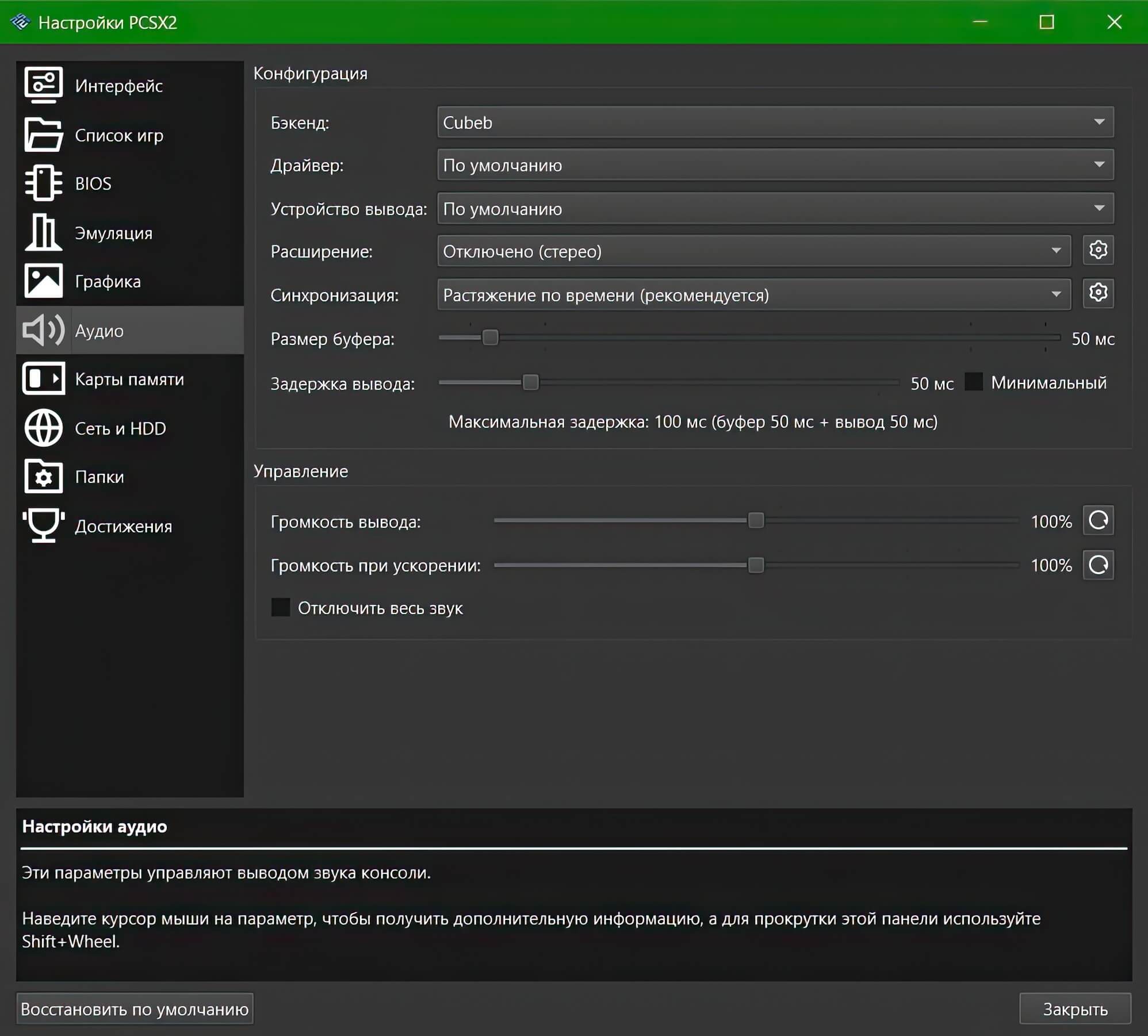Viewport: 1148px width, 1036px height.
Task: Open the Карты памяти page
Action: 129,379
